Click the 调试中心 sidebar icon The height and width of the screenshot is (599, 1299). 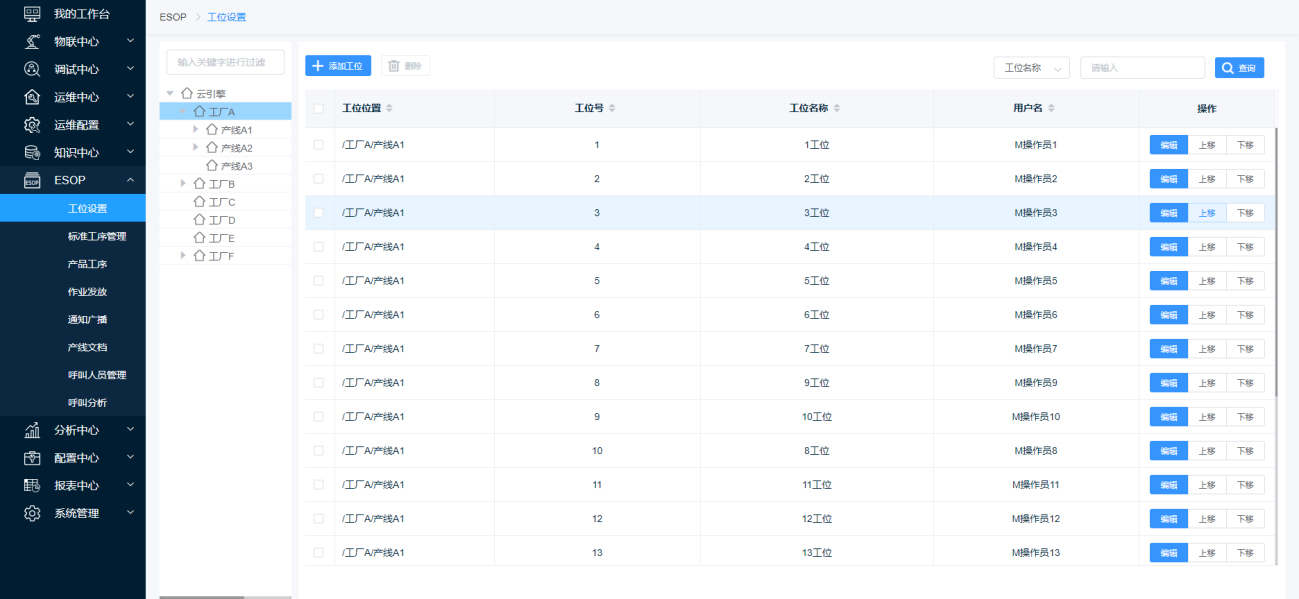click(x=32, y=70)
